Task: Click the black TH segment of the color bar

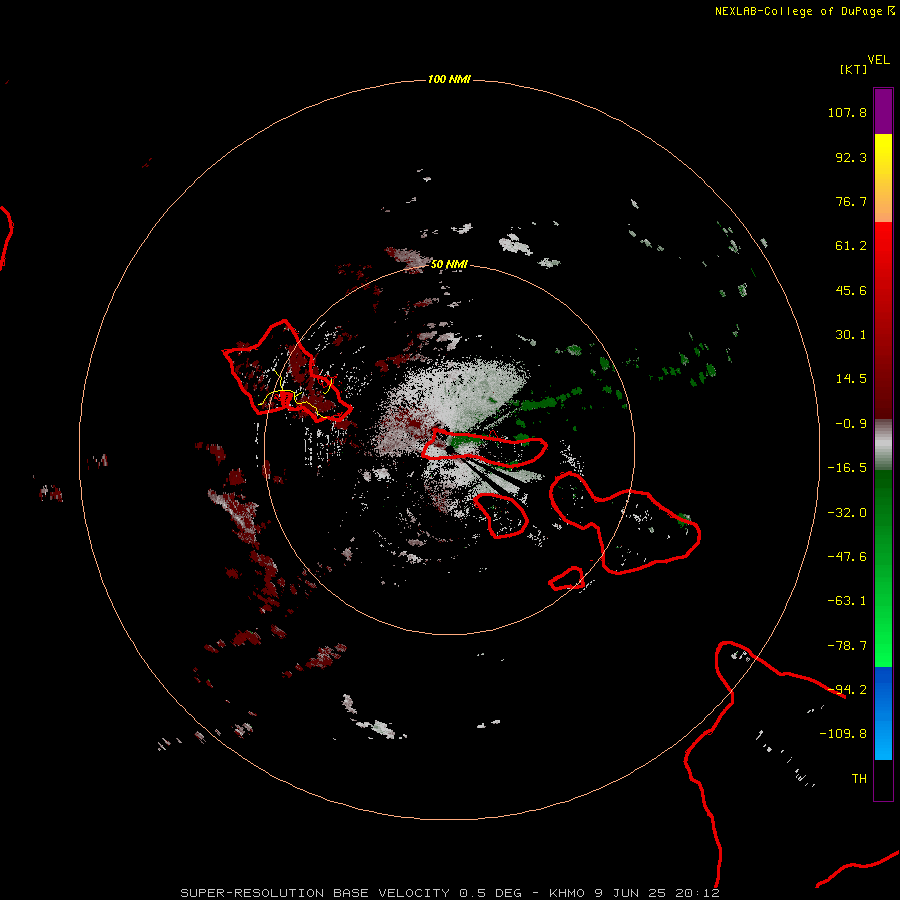Action: 883,779
